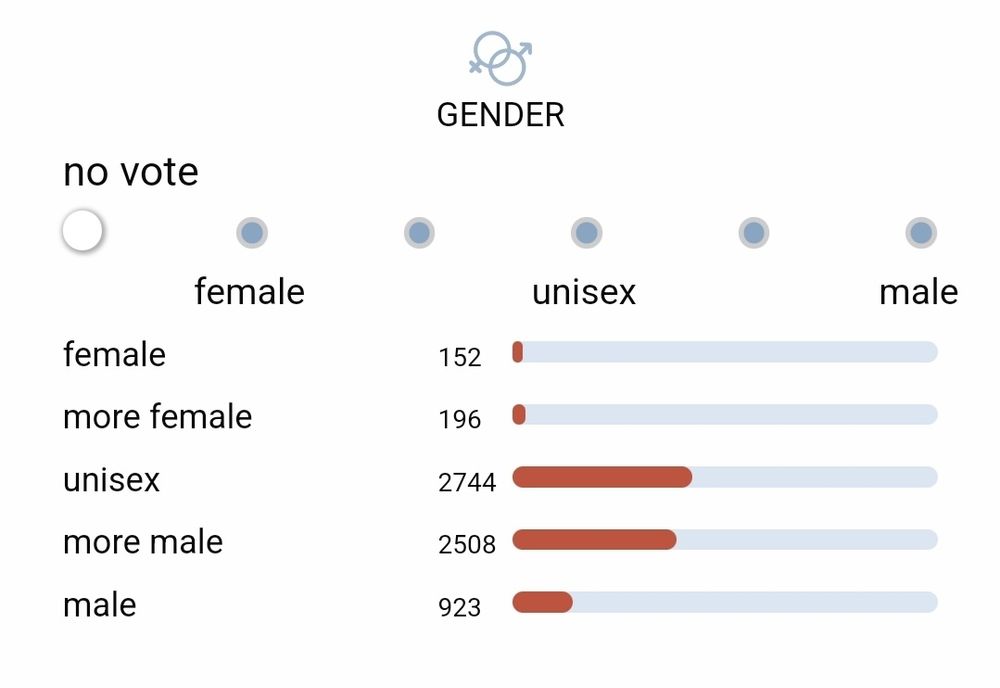Screen dimensions: 1000x688
Task: Click the 'male' label under the slider
Action: pyautogui.click(x=918, y=292)
